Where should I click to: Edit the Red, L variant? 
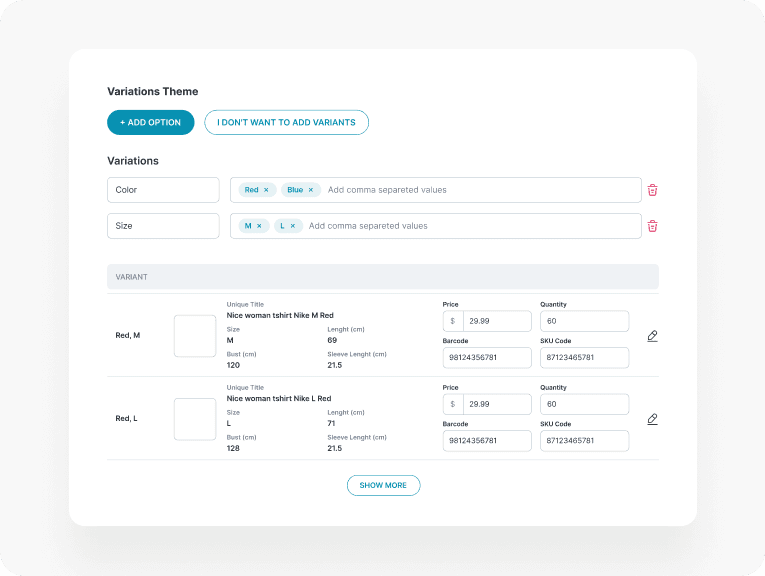(x=652, y=419)
